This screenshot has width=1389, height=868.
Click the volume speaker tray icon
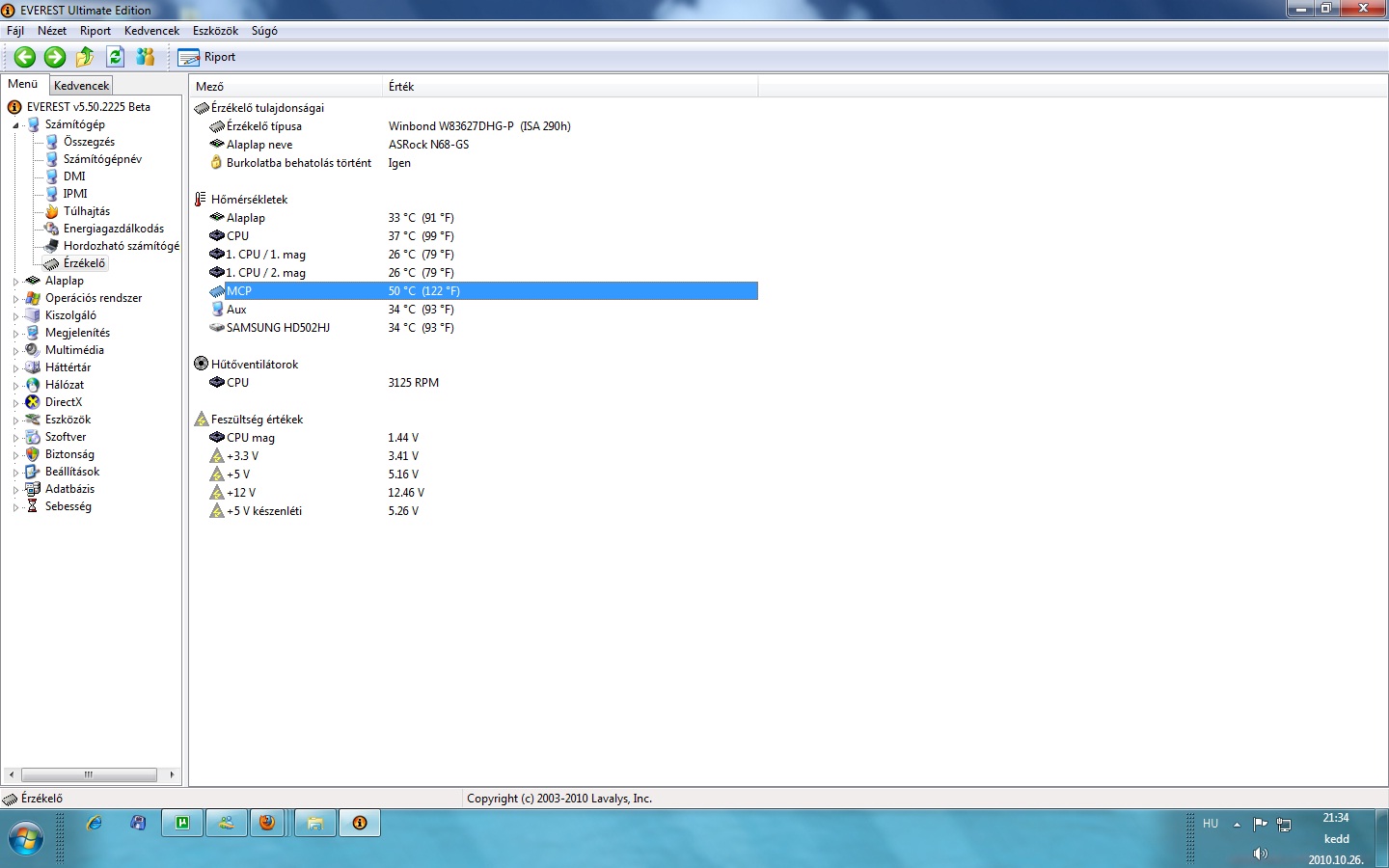tap(1260, 854)
